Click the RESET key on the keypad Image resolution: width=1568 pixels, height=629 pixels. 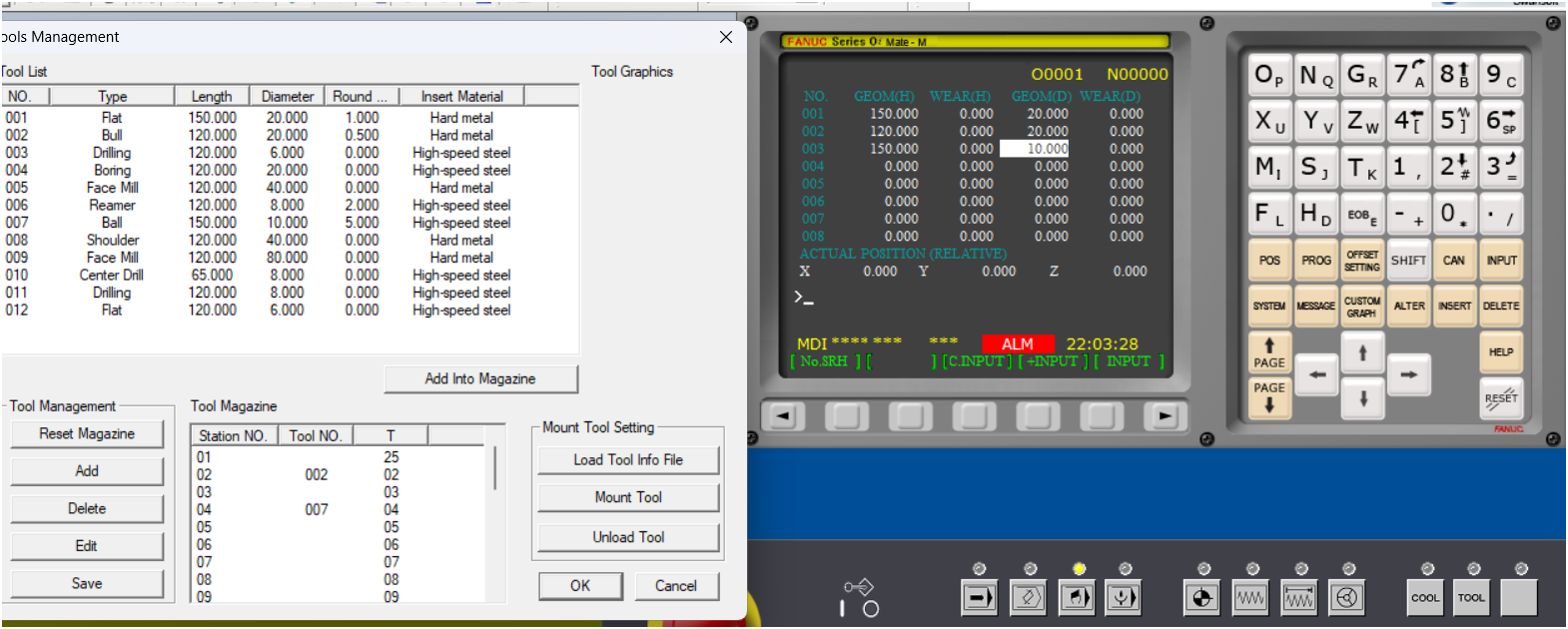click(1501, 398)
